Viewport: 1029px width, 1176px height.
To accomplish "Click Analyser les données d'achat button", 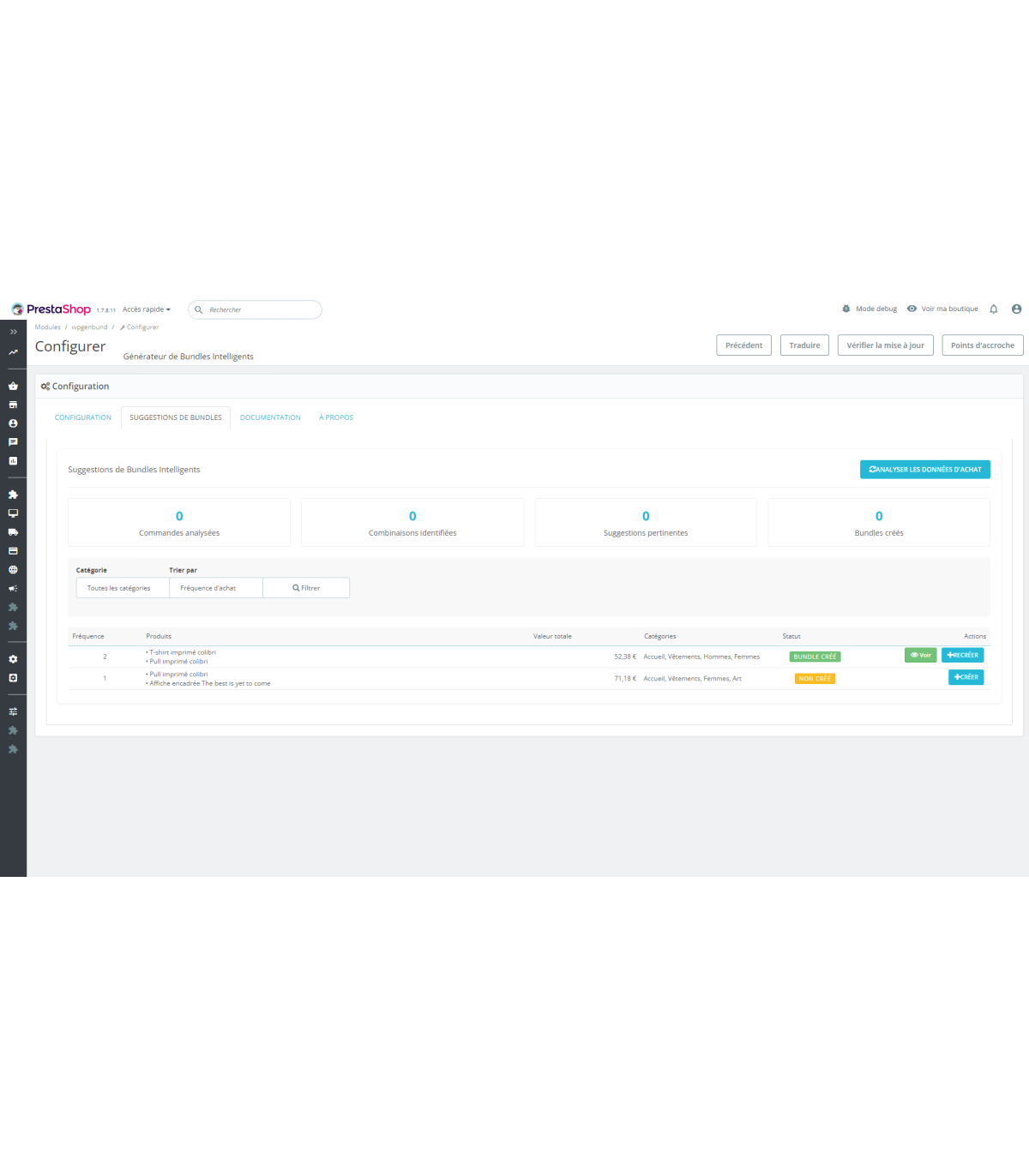I will click(924, 470).
